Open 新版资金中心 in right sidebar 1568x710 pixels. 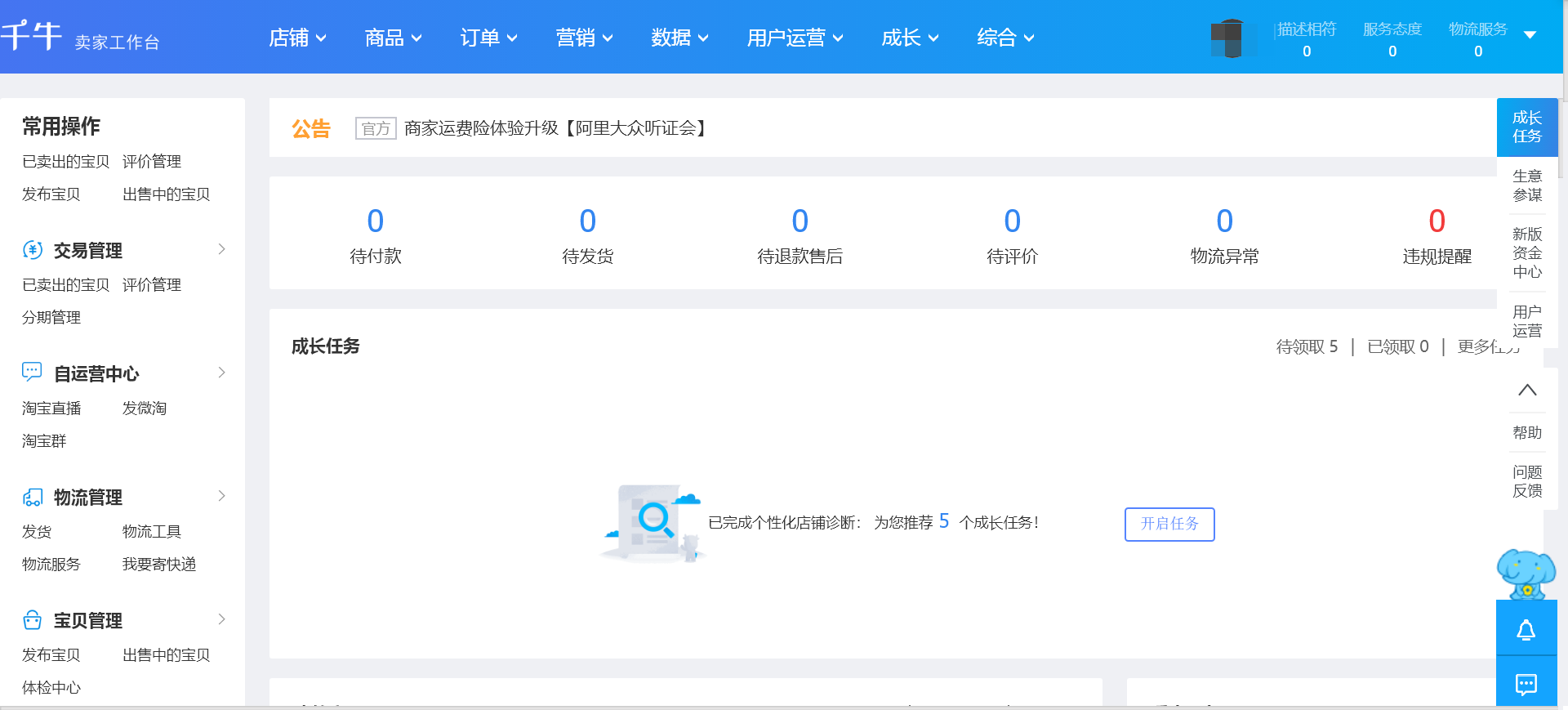(1527, 252)
